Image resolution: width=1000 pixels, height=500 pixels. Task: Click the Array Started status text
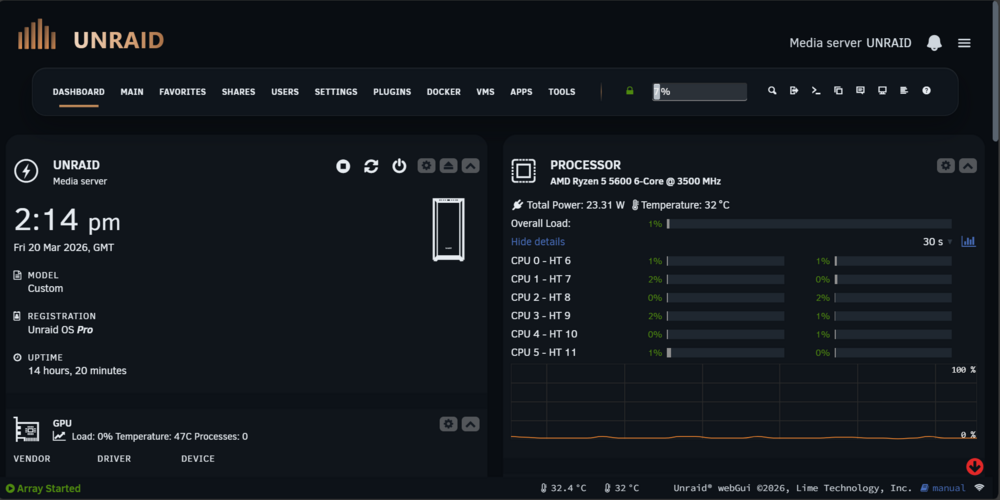click(43, 489)
